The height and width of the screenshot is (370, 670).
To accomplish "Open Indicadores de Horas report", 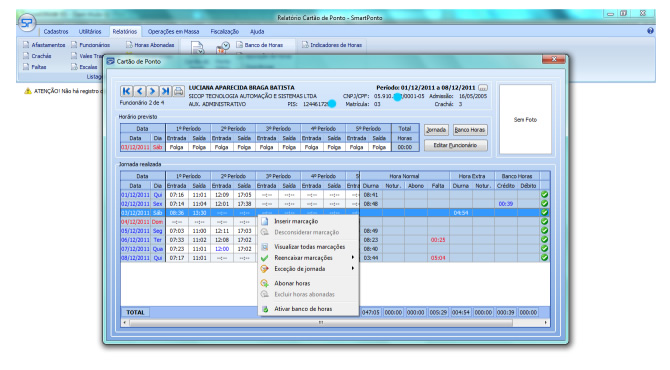I will click(332, 45).
